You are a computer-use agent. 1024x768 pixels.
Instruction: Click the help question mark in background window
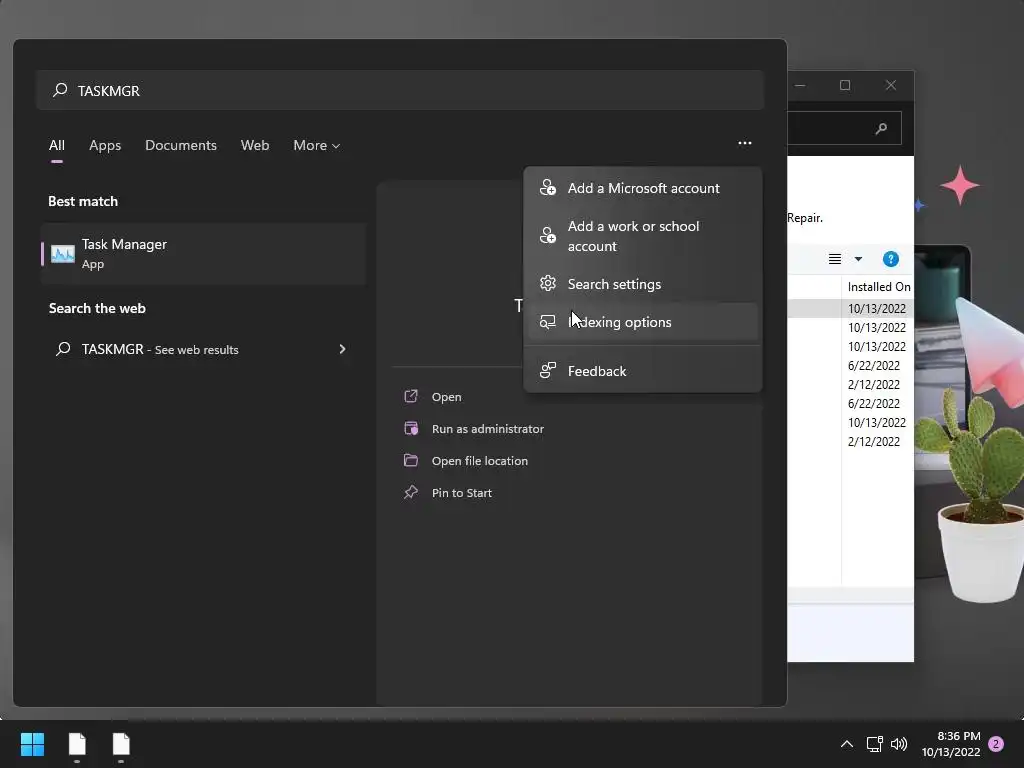click(890, 259)
